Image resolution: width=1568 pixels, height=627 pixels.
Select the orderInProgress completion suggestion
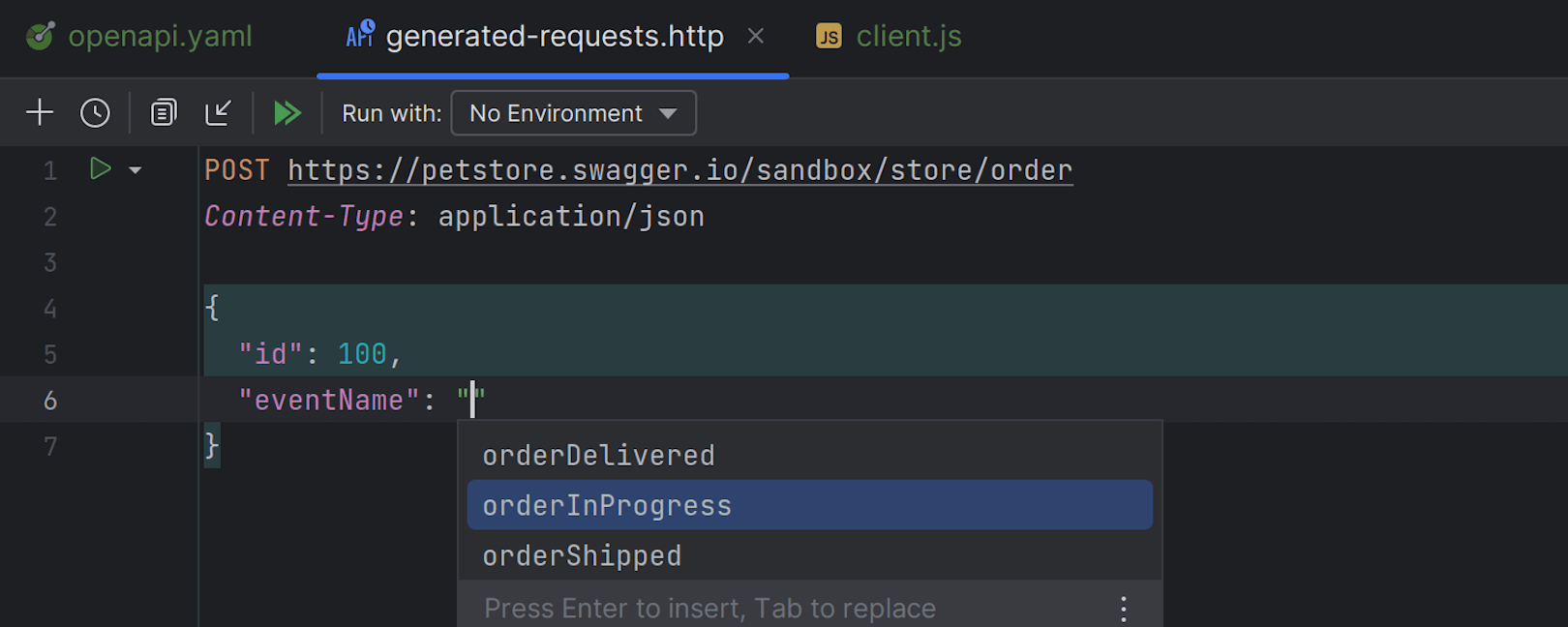pos(607,504)
